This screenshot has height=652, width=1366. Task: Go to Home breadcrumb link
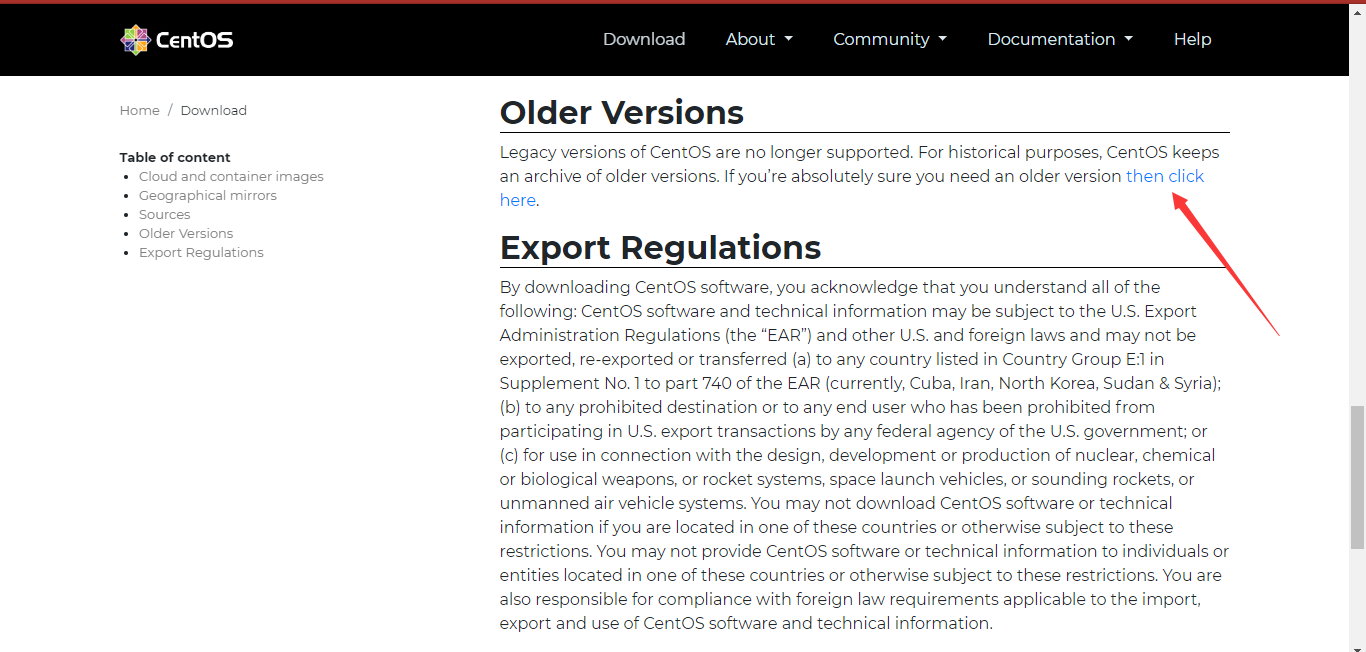(140, 110)
